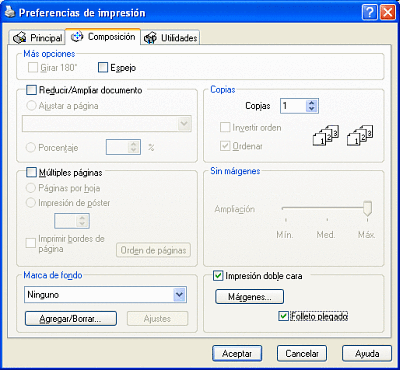Increase the Copias count with up arrow
This screenshot has height=370, width=400.
click(x=312, y=103)
